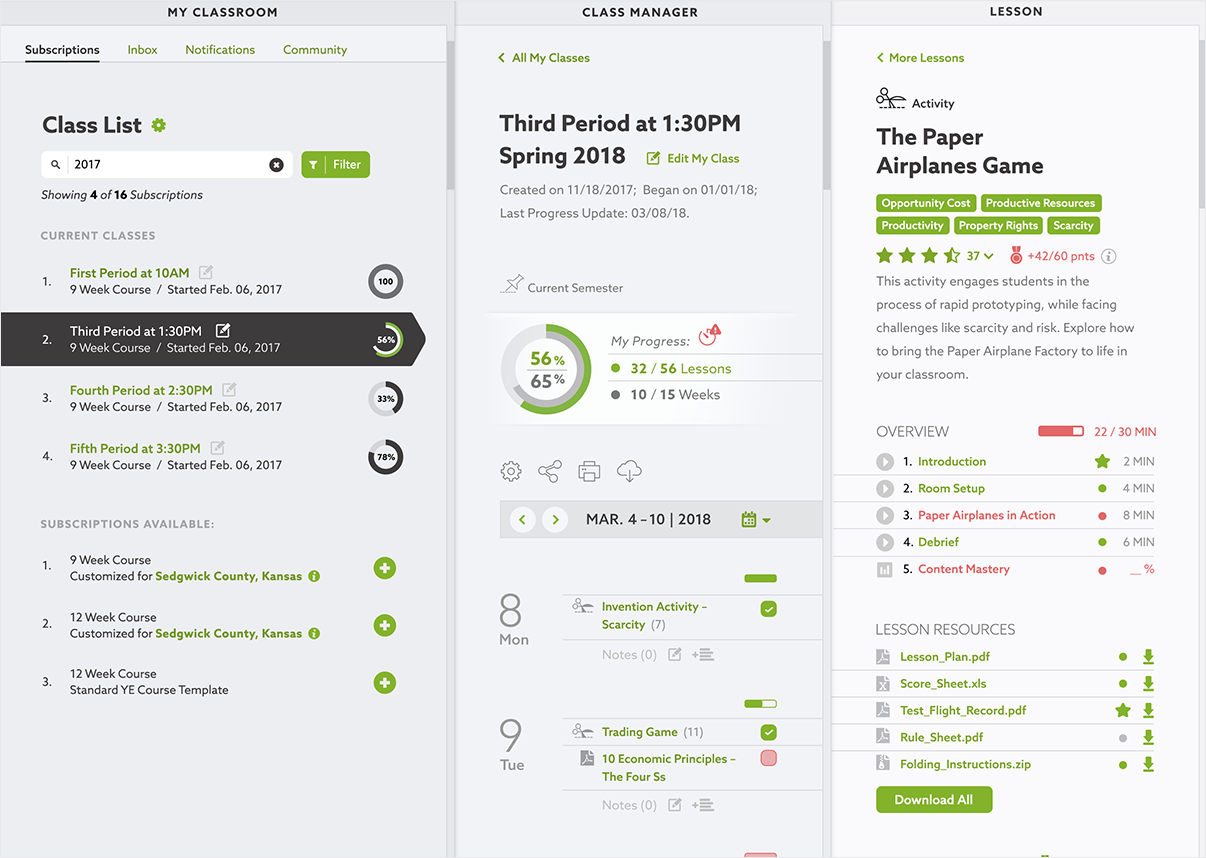Image resolution: width=1206 pixels, height=858 pixels.
Task: Share the class via share icon
Action: 549,471
